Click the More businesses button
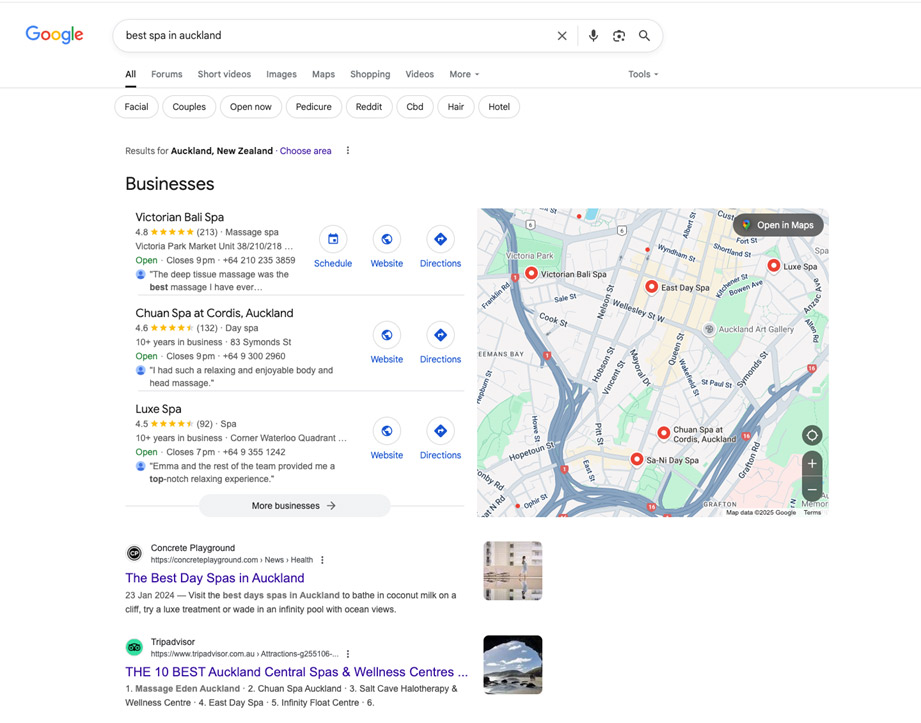The image size is (921, 723). (294, 506)
